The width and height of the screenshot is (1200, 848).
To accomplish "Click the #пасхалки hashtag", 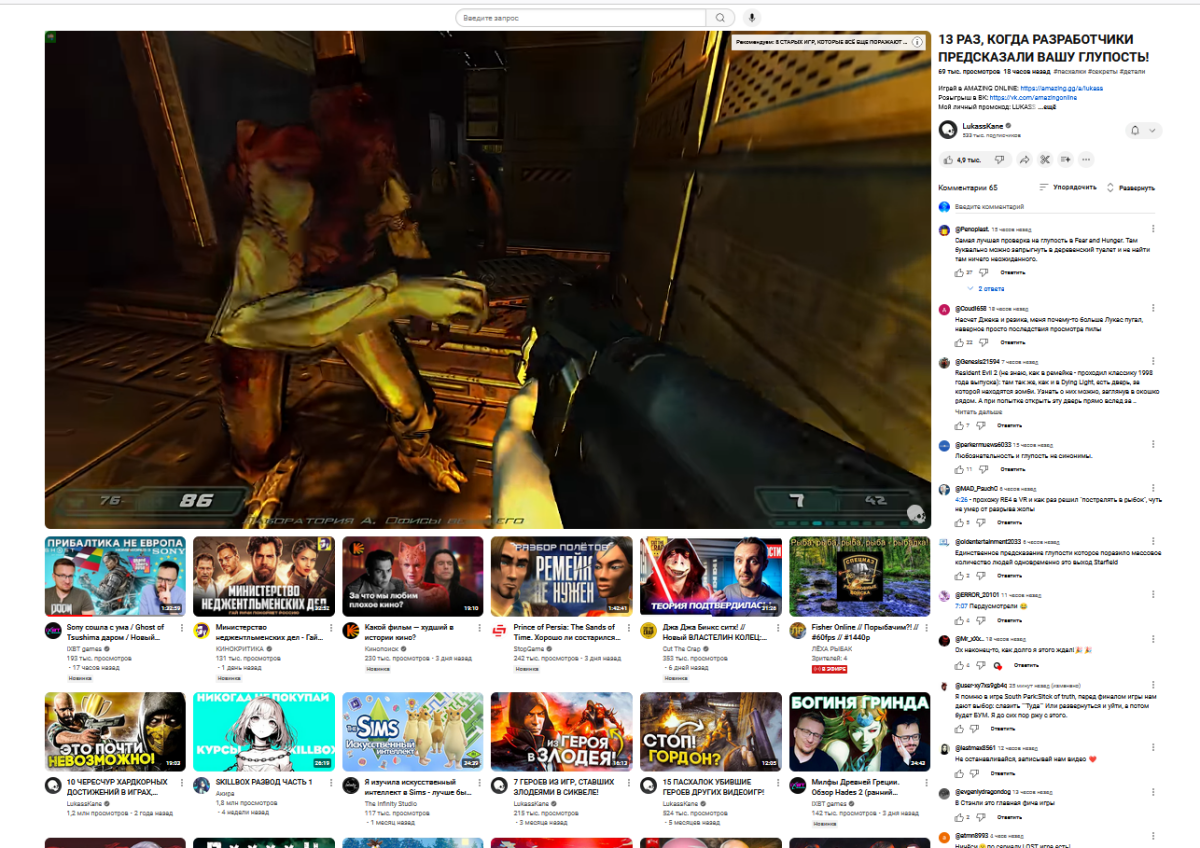I will [1068, 72].
